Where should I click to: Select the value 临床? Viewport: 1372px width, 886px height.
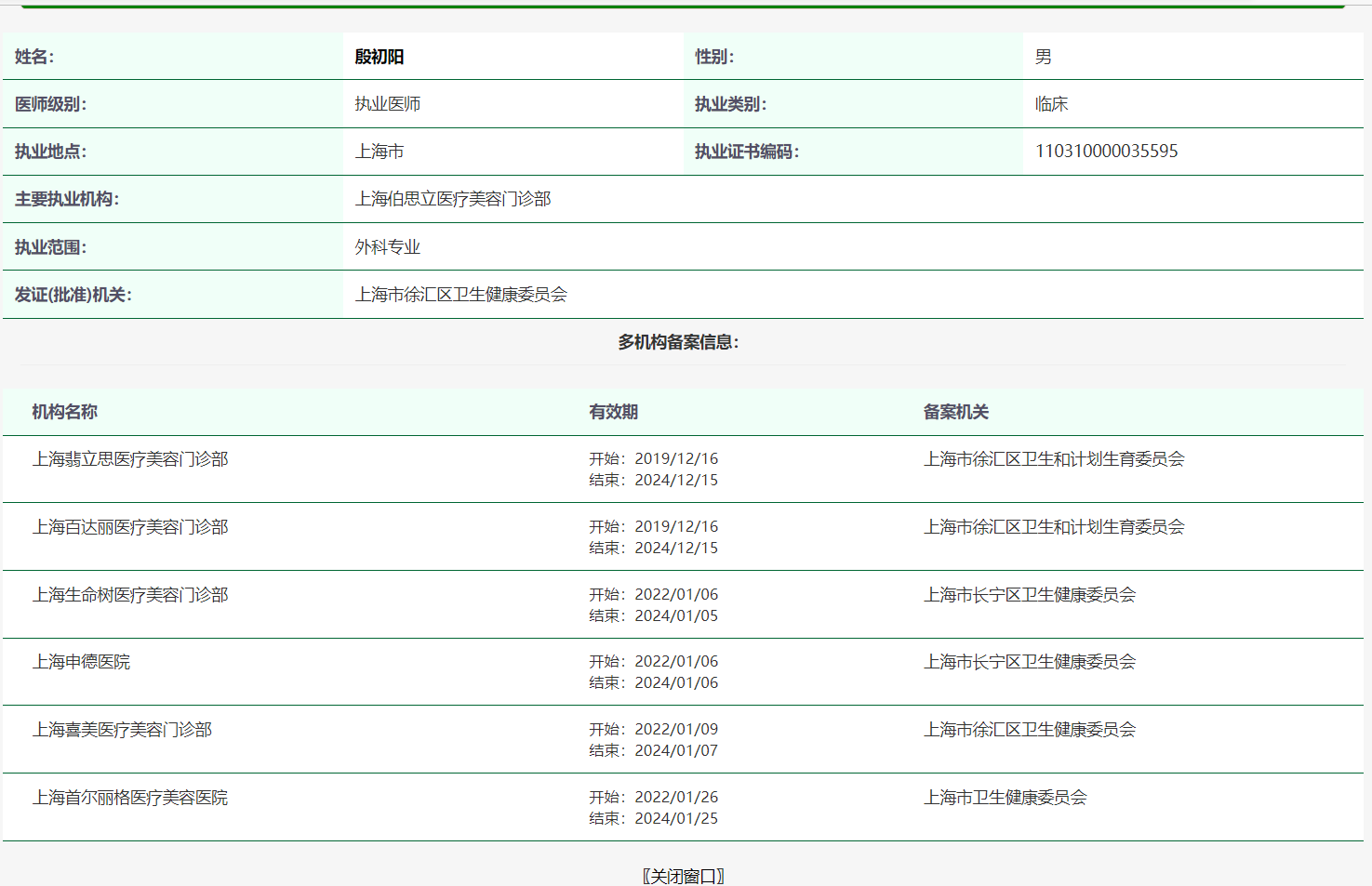point(1052,104)
